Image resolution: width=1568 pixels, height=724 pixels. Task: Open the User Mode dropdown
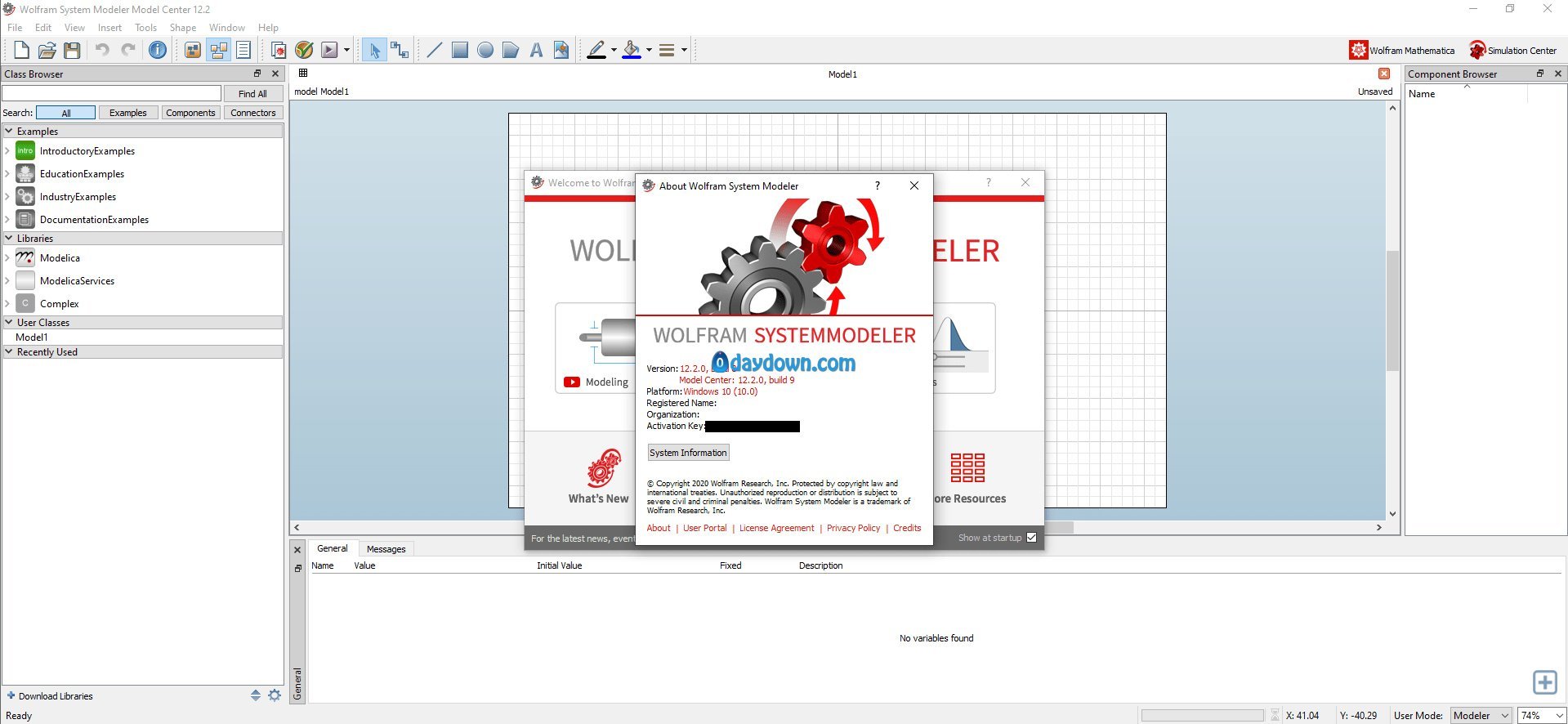[1481, 716]
